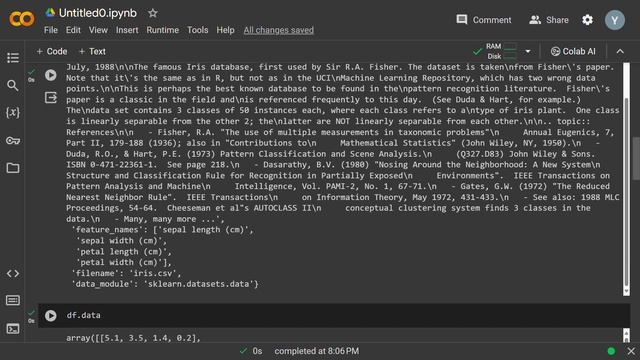The image size is (640, 360).
Task: Expand the RAM Disk connection dropdown
Action: [x=528, y=51]
